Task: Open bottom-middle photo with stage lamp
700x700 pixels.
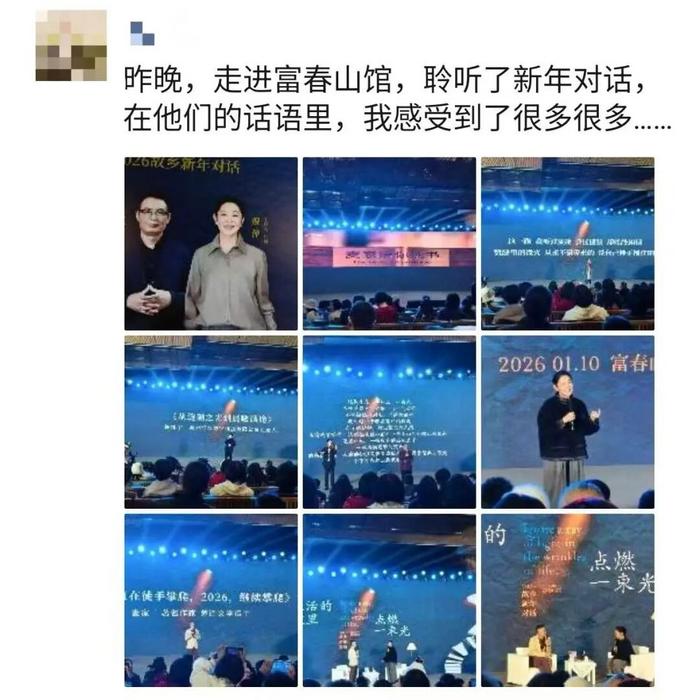Action: 389,600
